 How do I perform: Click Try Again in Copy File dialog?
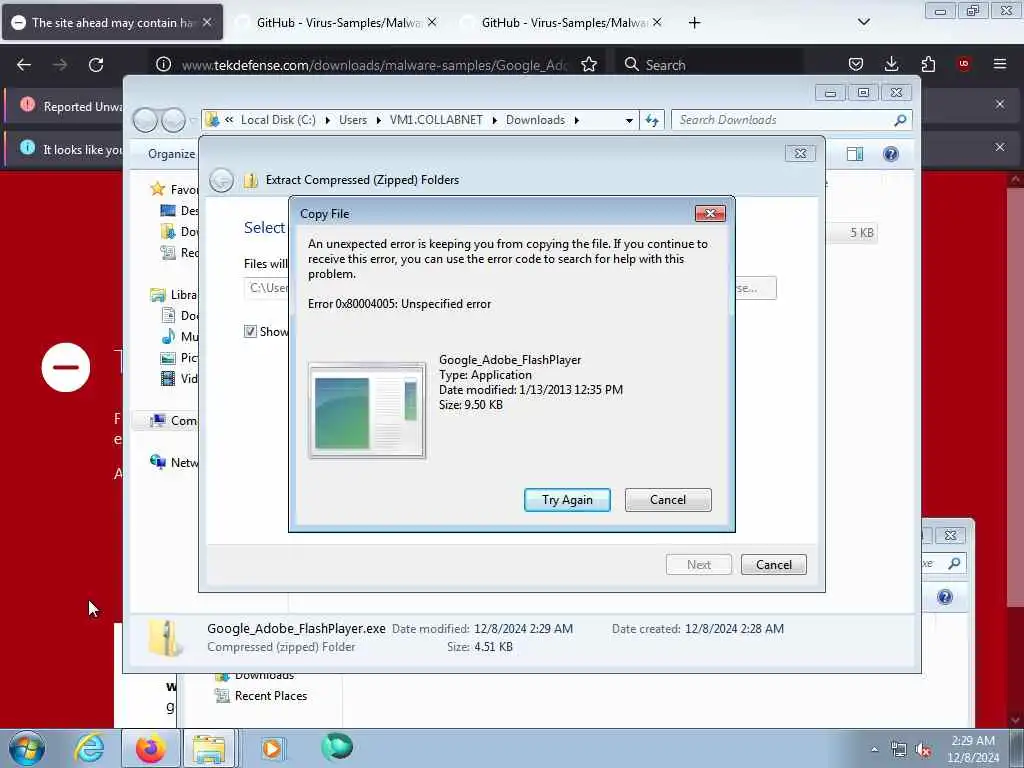[567, 500]
